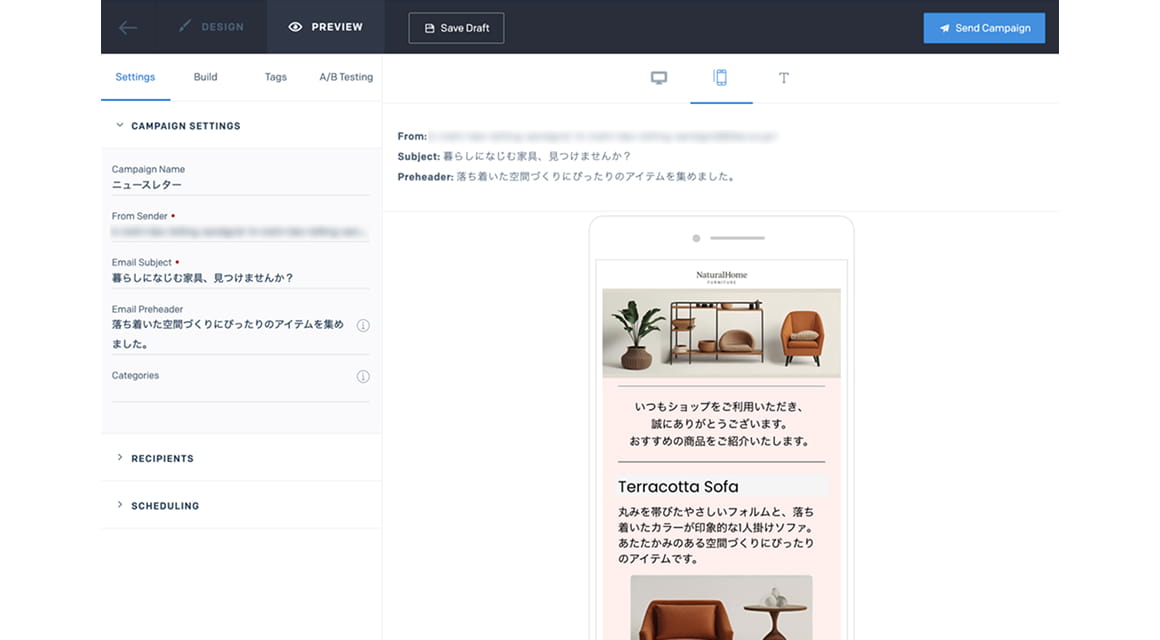Screen dimensions: 1160x640
Task: Click the Campaign Name input field
Action: 240,185
